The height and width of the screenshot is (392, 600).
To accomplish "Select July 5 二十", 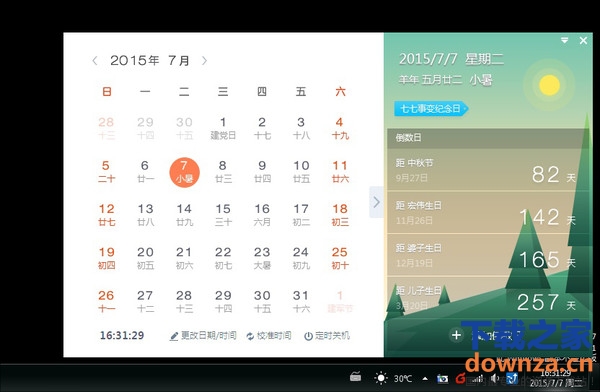I will [x=106, y=172].
